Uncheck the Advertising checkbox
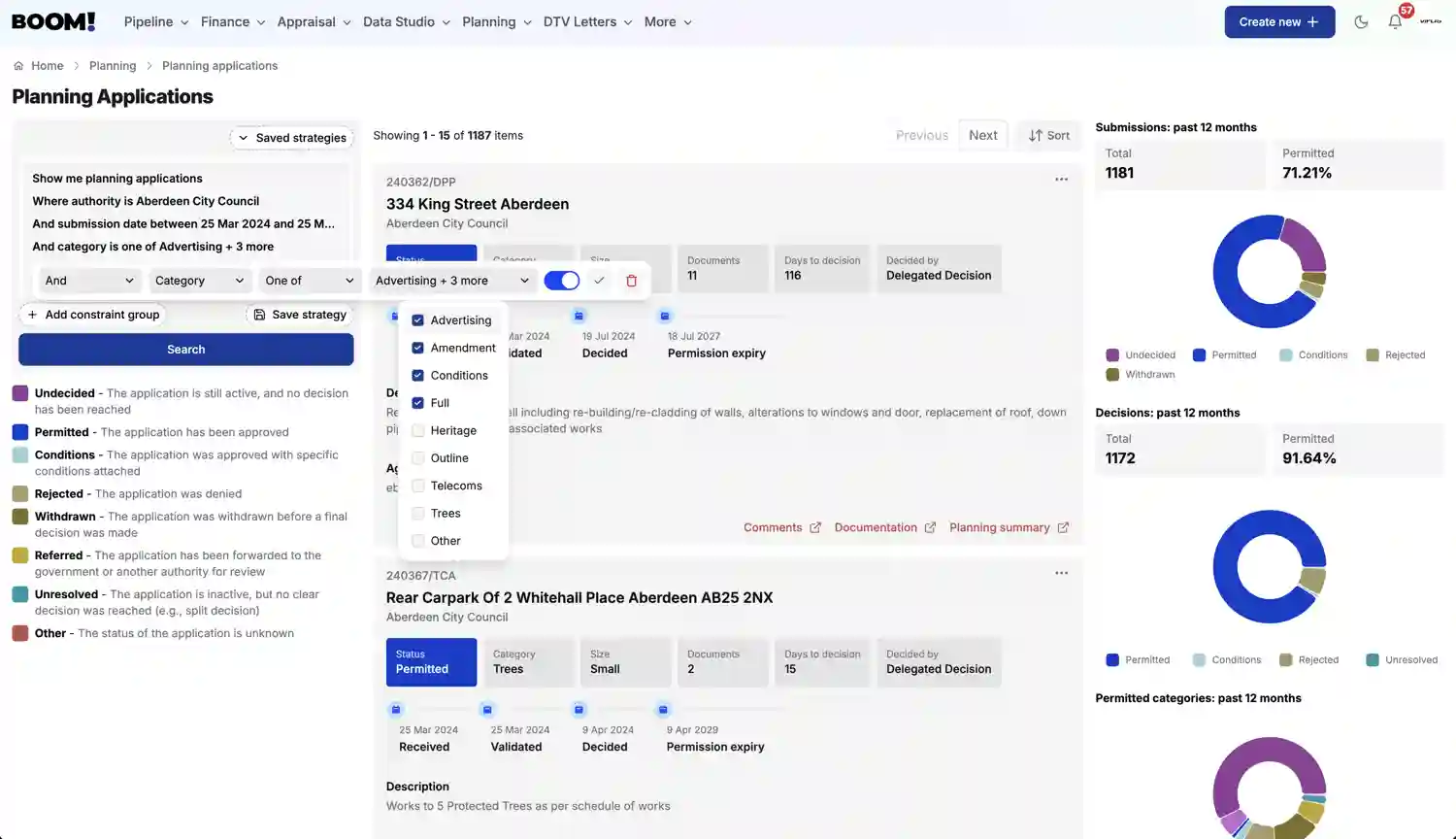The height and width of the screenshot is (839, 1456). point(417,320)
